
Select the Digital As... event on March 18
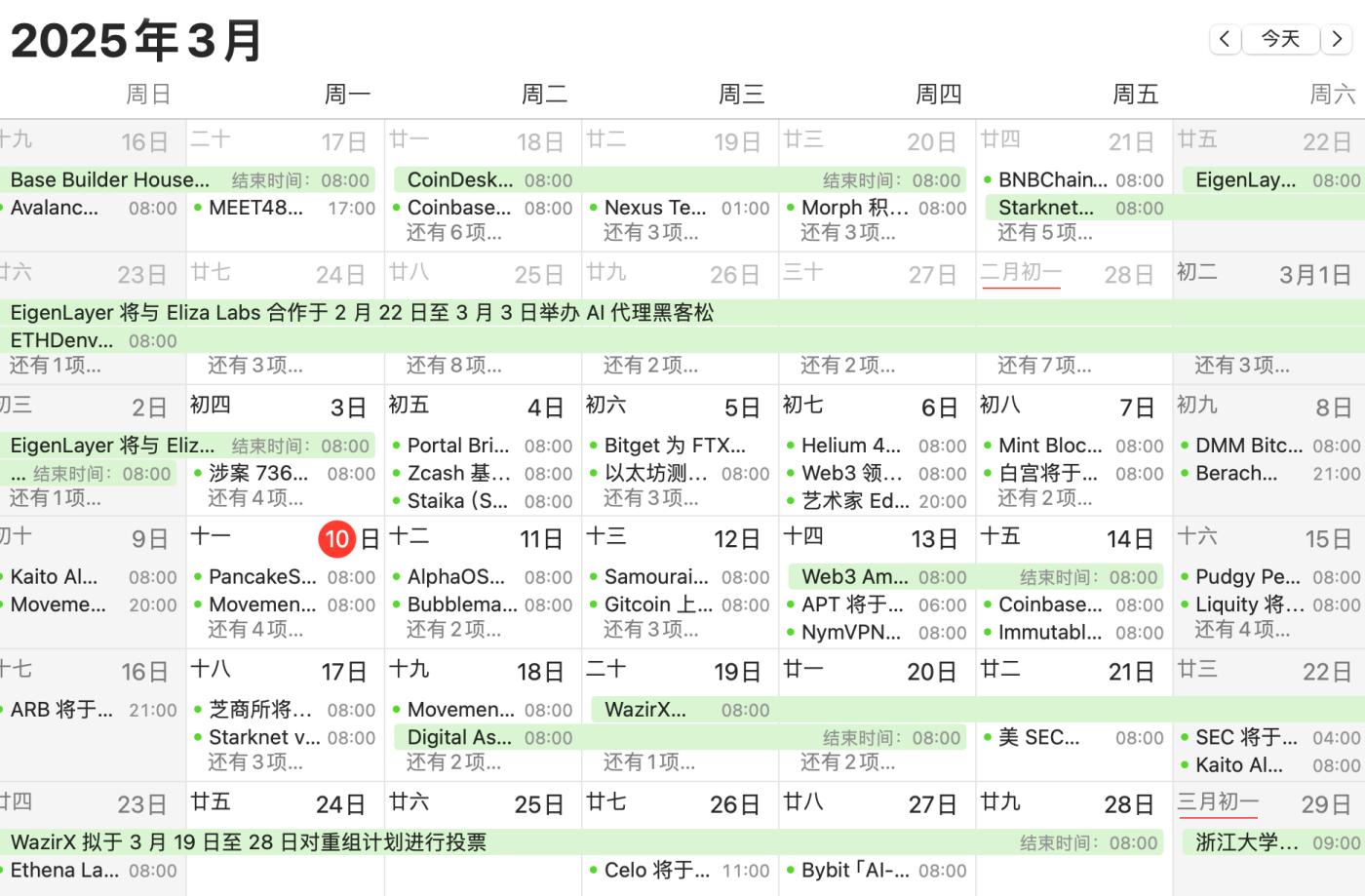point(459,738)
